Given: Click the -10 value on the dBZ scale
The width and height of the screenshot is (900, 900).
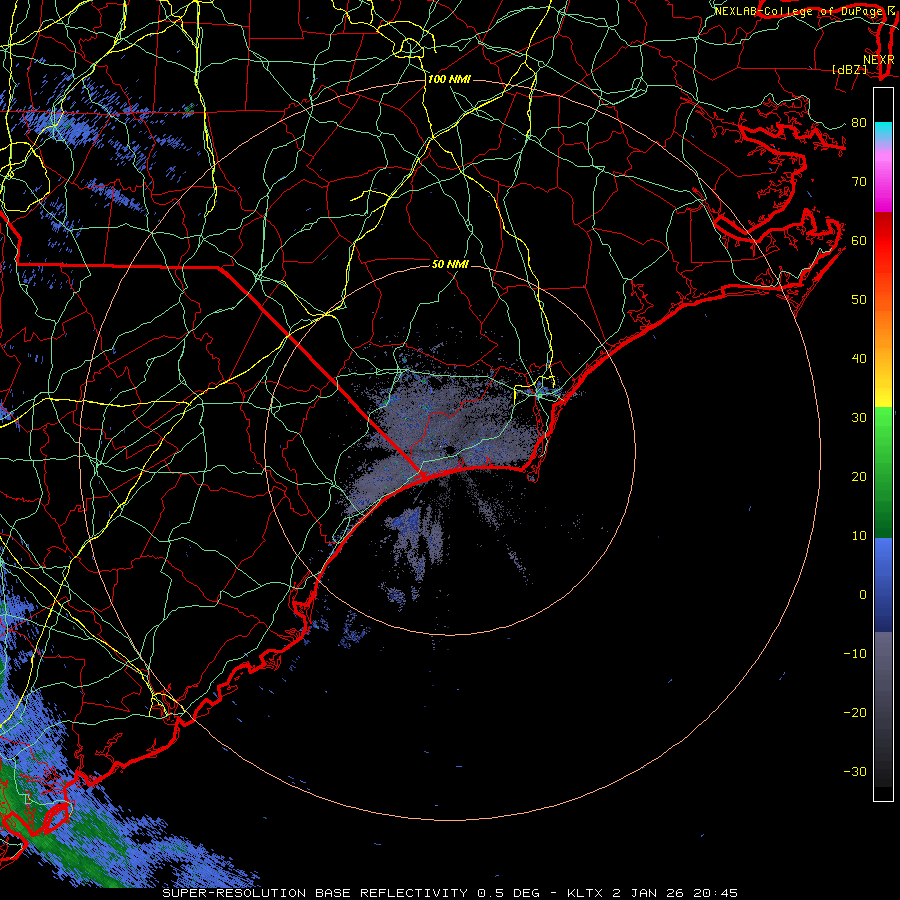Looking at the screenshot, I should [855, 653].
